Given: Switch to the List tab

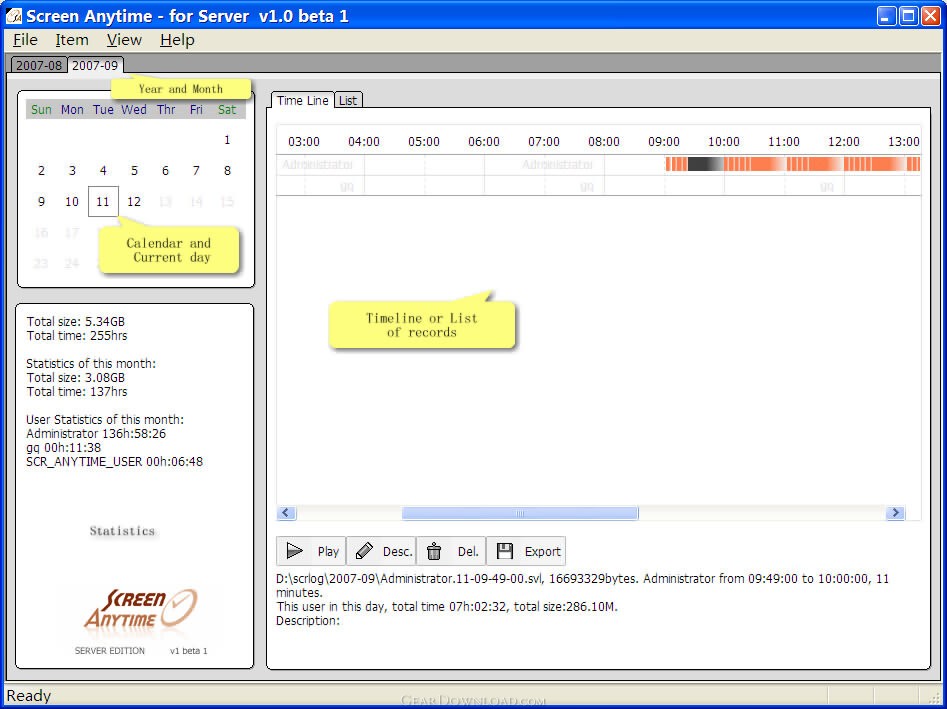Looking at the screenshot, I should [348, 100].
